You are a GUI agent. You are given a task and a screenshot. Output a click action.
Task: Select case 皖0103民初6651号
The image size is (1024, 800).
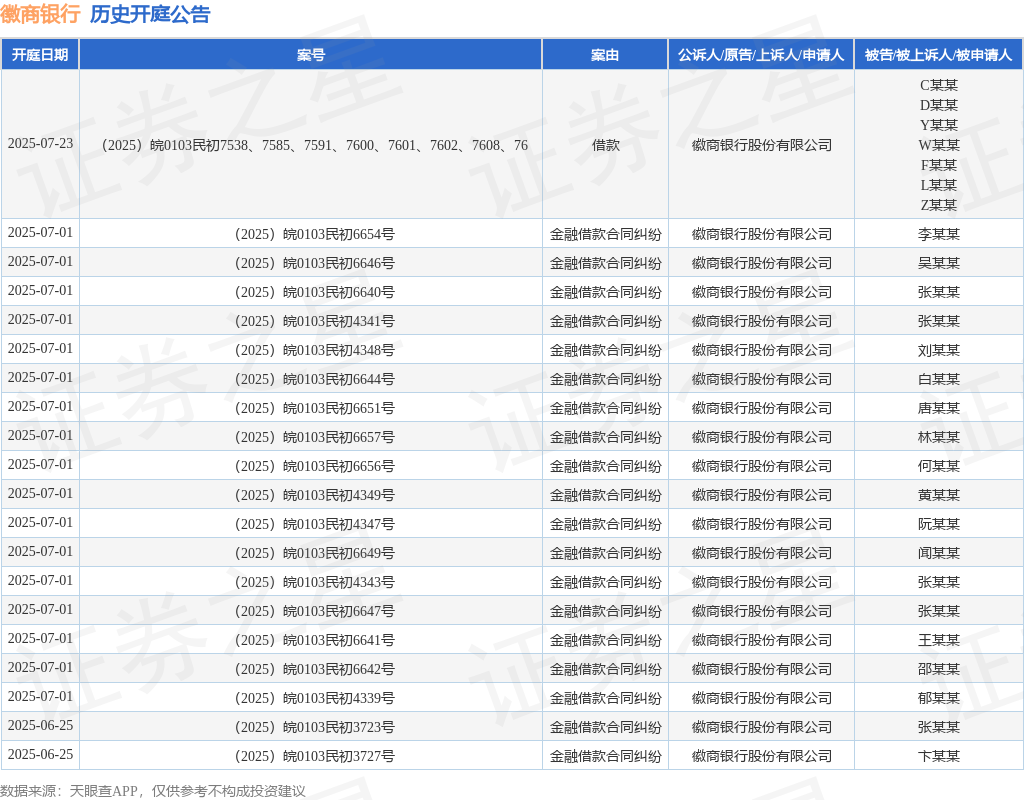pos(314,408)
